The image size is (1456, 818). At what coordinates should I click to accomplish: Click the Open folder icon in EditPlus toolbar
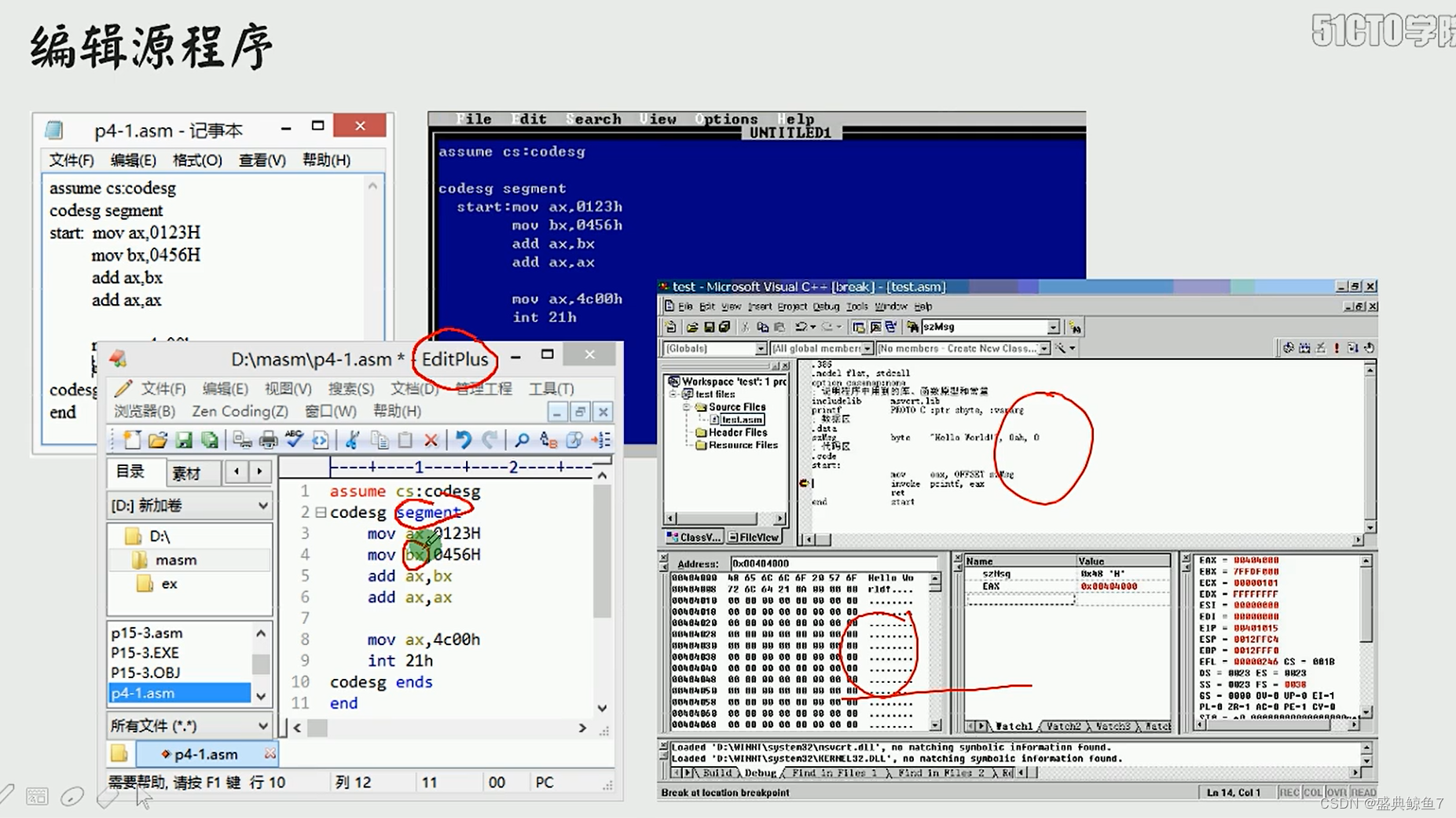coord(158,440)
